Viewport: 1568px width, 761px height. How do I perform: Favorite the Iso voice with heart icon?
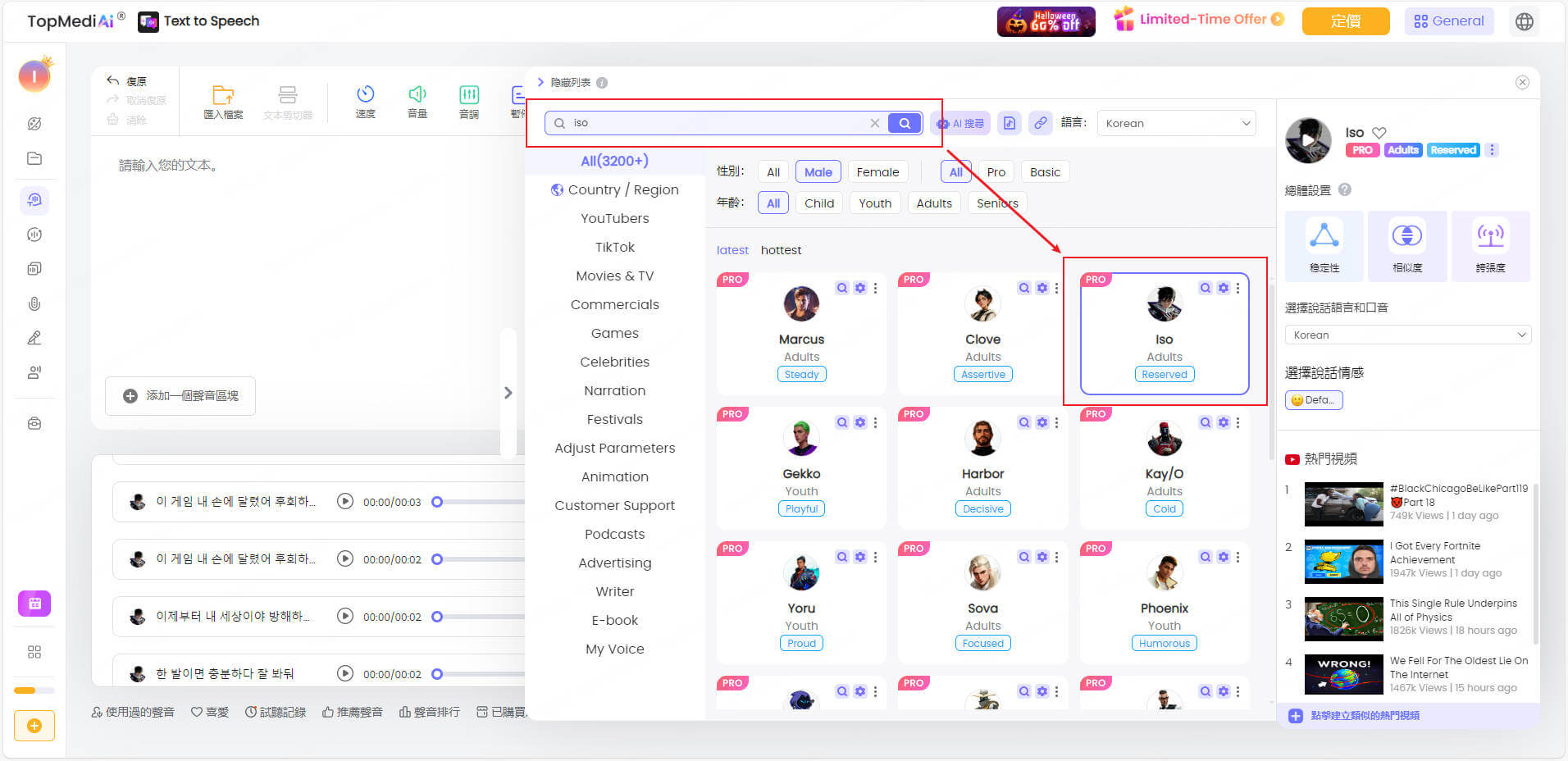pyautogui.click(x=1379, y=132)
